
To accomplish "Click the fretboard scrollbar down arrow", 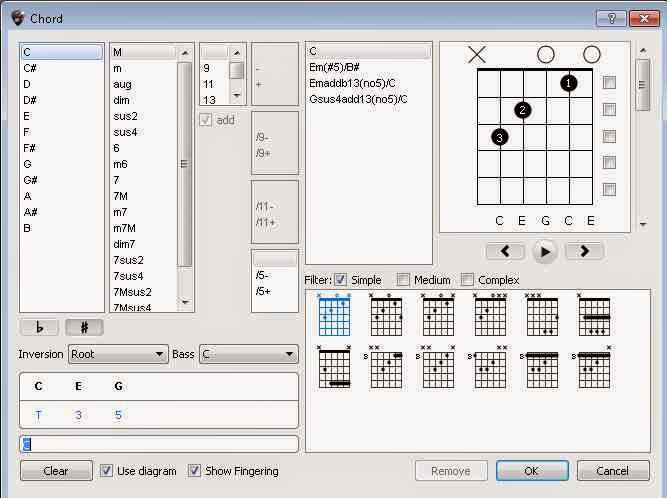I will [643, 224].
